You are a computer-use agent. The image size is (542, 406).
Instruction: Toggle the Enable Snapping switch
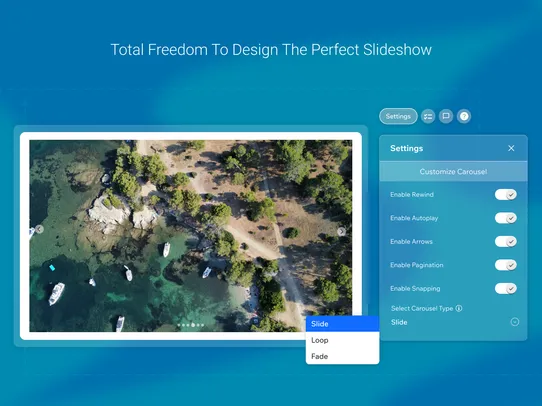(x=506, y=289)
